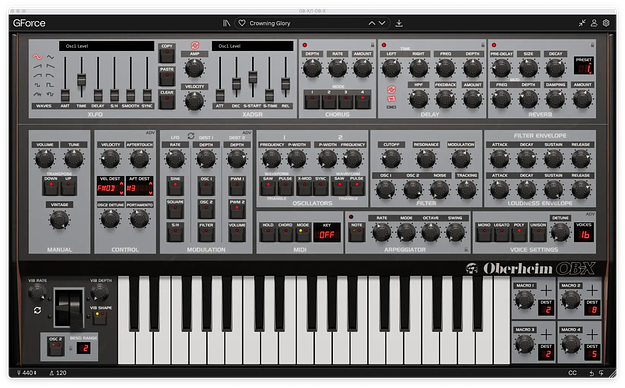Image resolution: width=625 pixels, height=388 pixels.
Task: Toggle the HOLD switch in MIDI section
Action: 268,232
